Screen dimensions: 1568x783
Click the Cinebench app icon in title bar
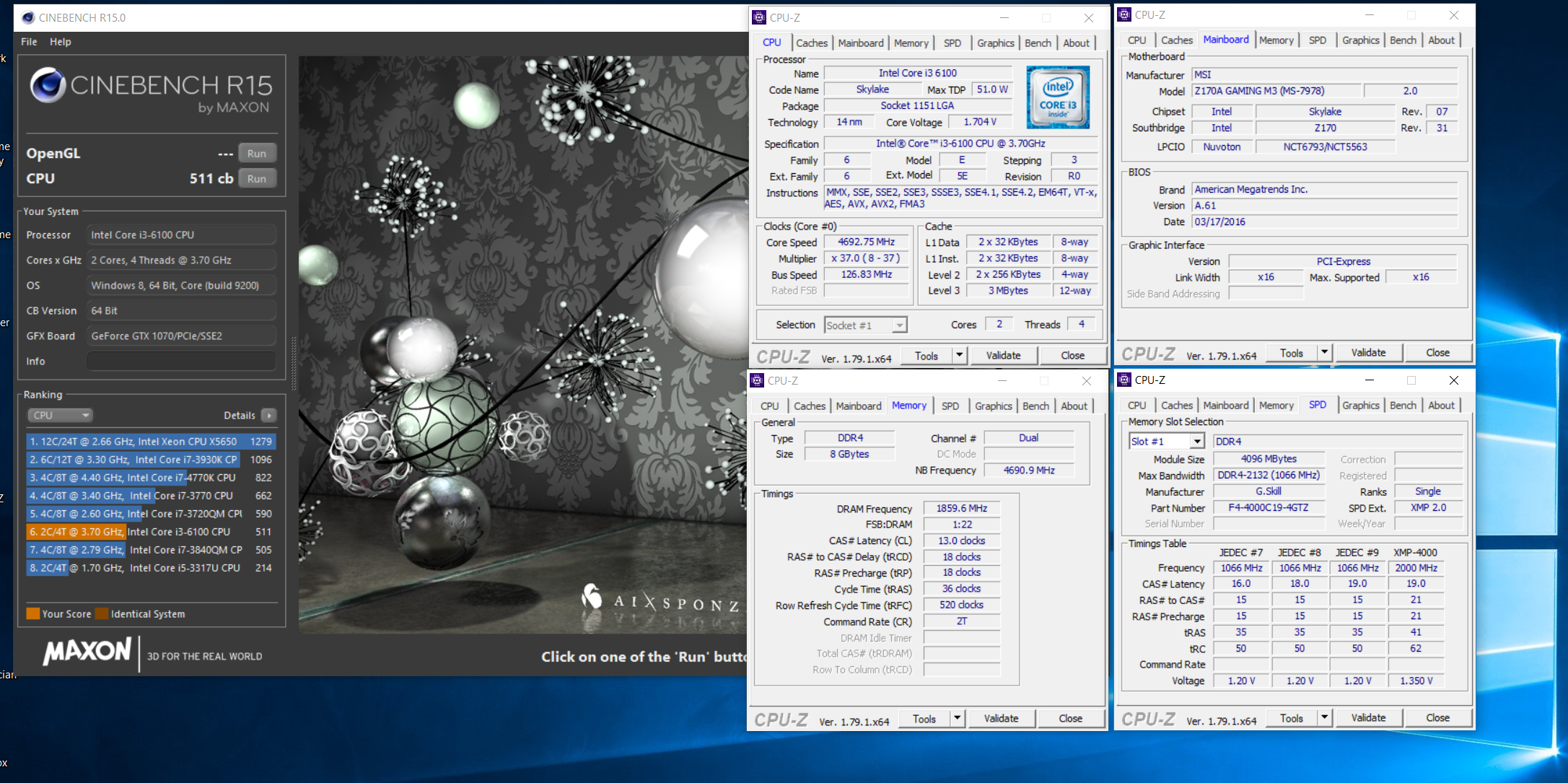pos(27,17)
